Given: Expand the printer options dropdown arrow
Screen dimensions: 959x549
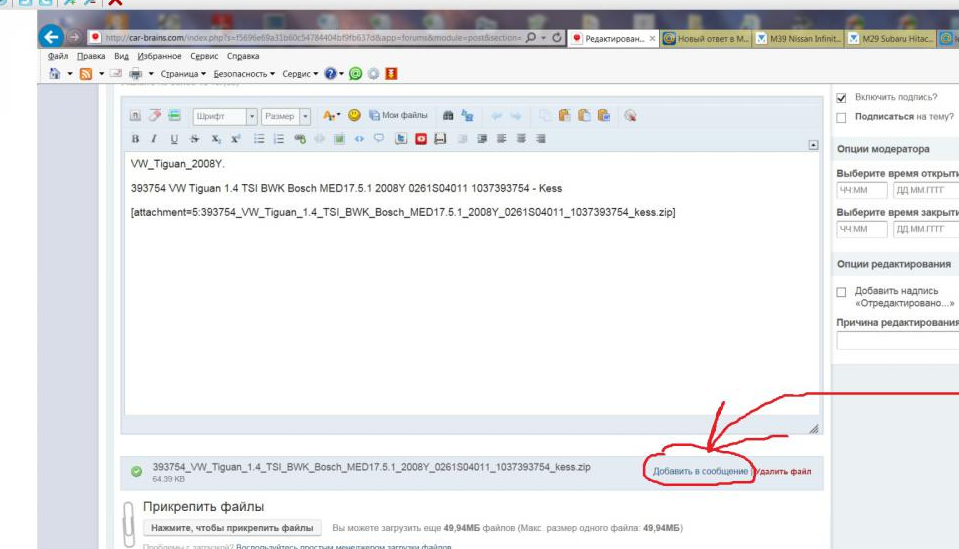Looking at the screenshot, I should click(151, 73).
